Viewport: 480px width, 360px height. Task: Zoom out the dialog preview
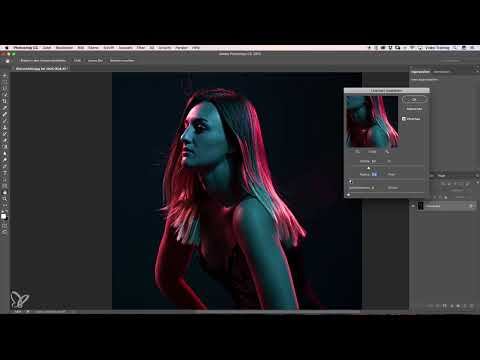tap(357, 152)
